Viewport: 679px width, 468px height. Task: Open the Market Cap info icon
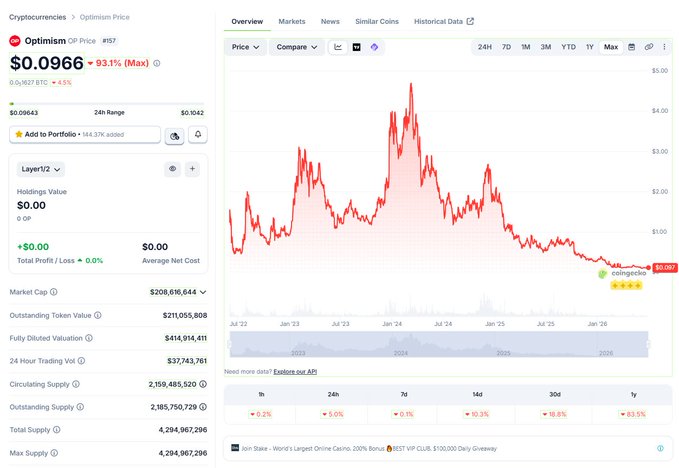[54, 292]
